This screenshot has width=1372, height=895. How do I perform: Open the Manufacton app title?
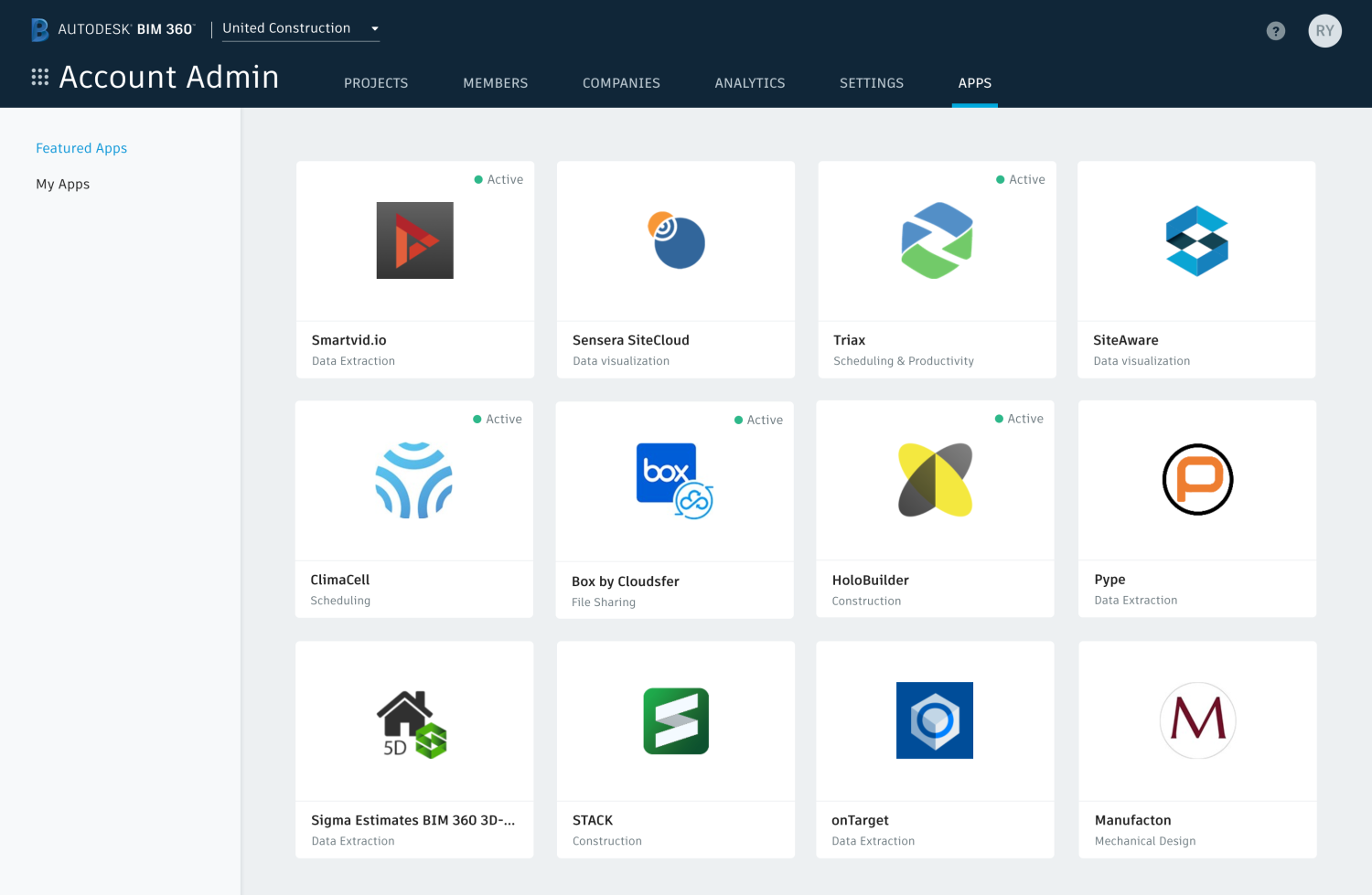pyautogui.click(x=1133, y=820)
